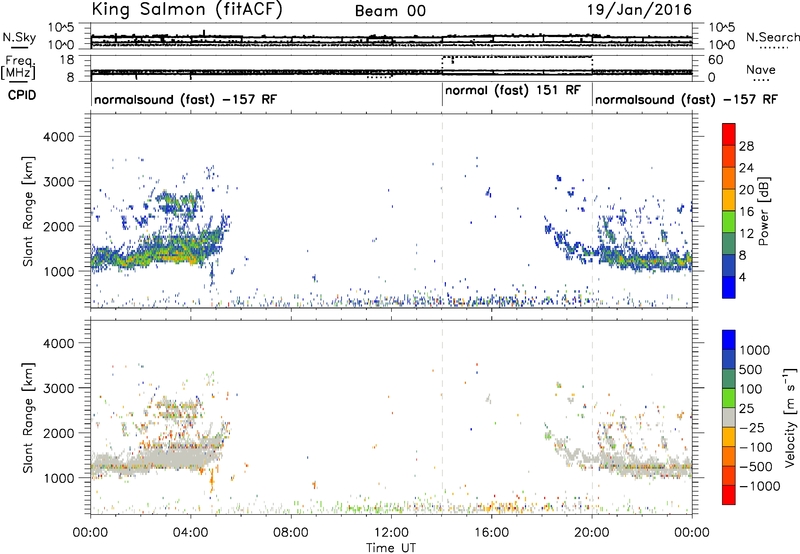Click the '3000' tick on velocity panel
The width and height of the screenshot is (800, 554).
pos(59,388)
